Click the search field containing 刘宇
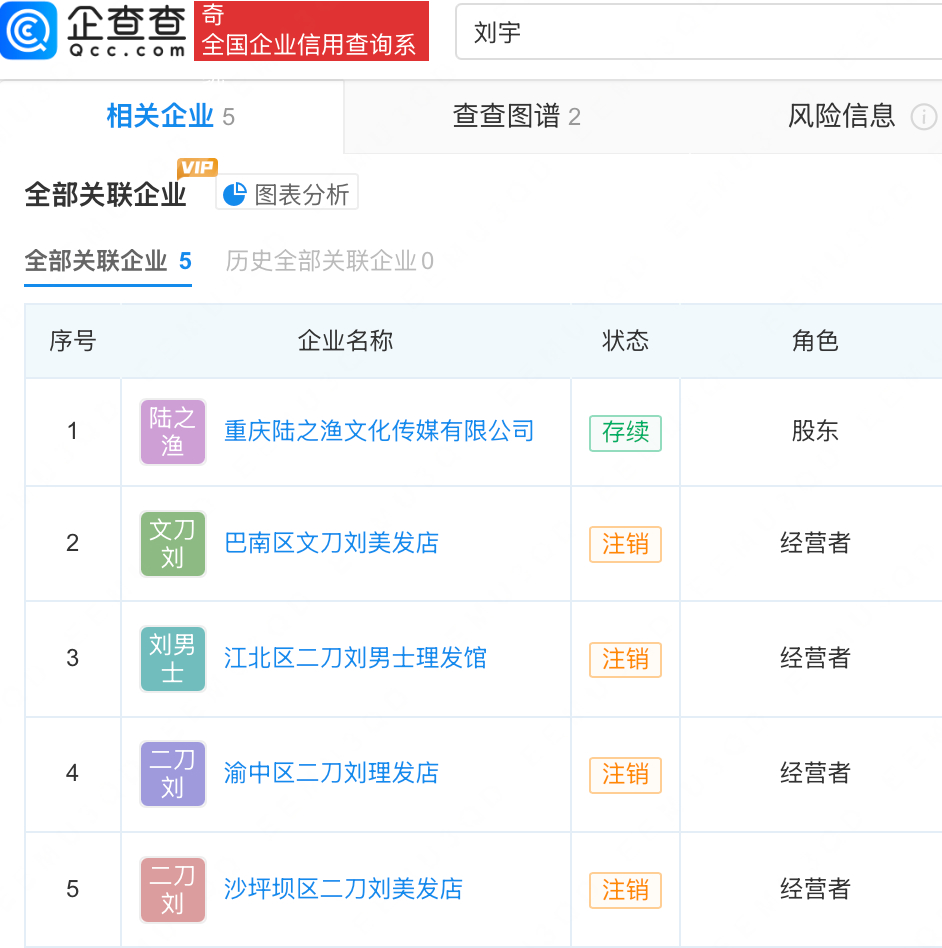Screen dimensions: 942x948 (x=698, y=32)
